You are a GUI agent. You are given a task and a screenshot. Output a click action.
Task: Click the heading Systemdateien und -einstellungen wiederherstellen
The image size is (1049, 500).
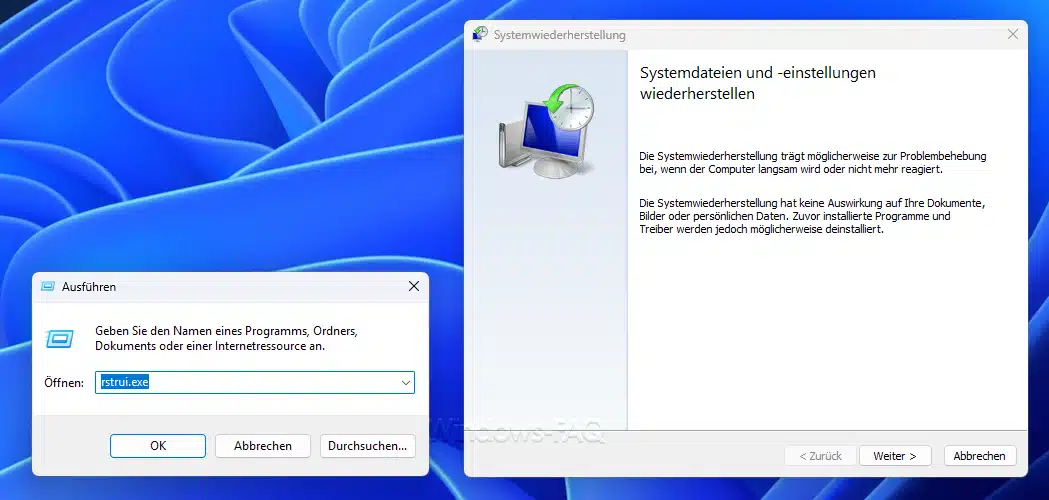(756, 84)
